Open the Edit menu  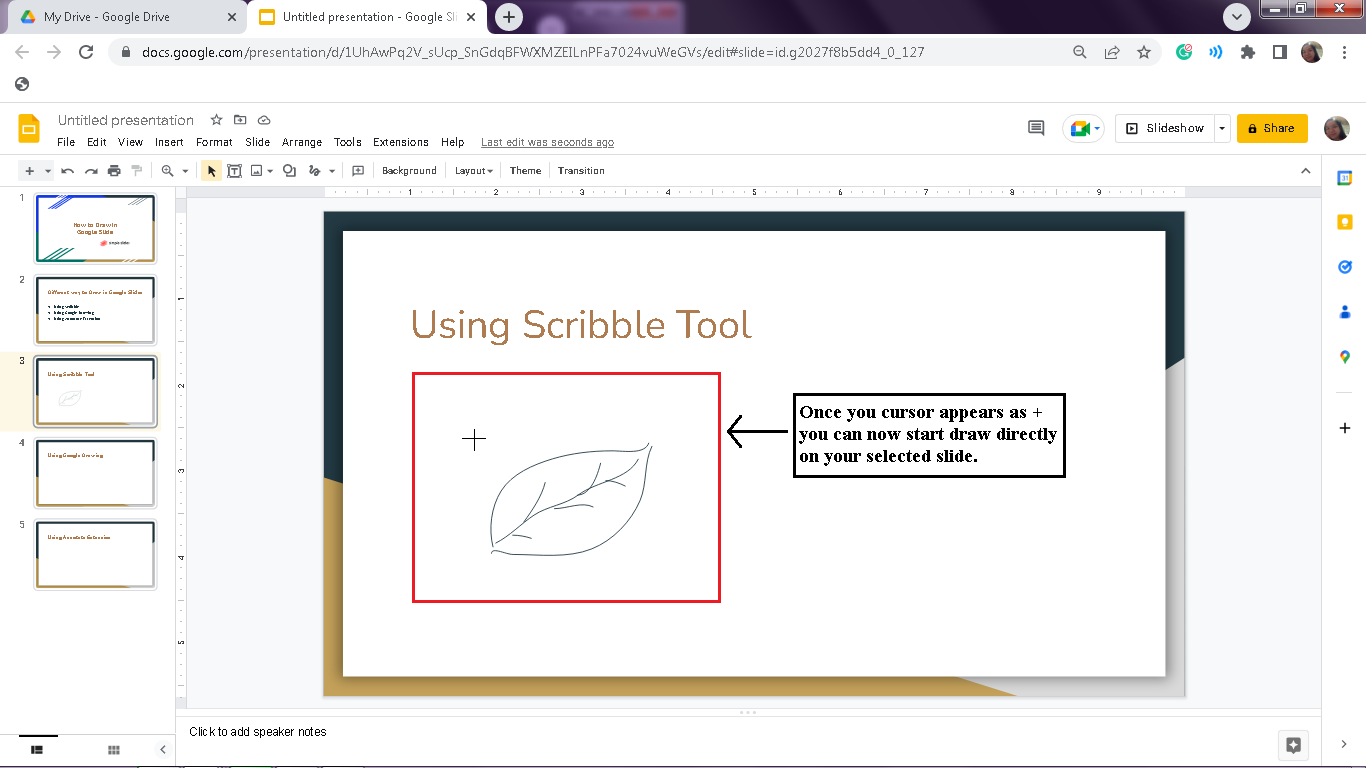click(x=96, y=142)
